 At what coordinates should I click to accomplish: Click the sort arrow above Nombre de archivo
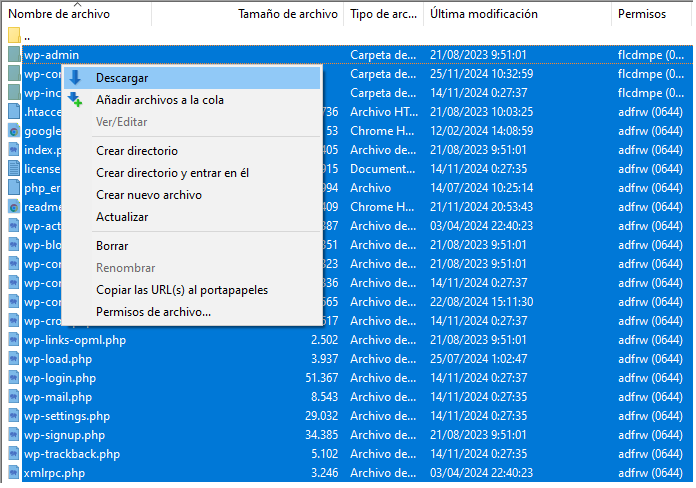pyautogui.click(x=77, y=4)
